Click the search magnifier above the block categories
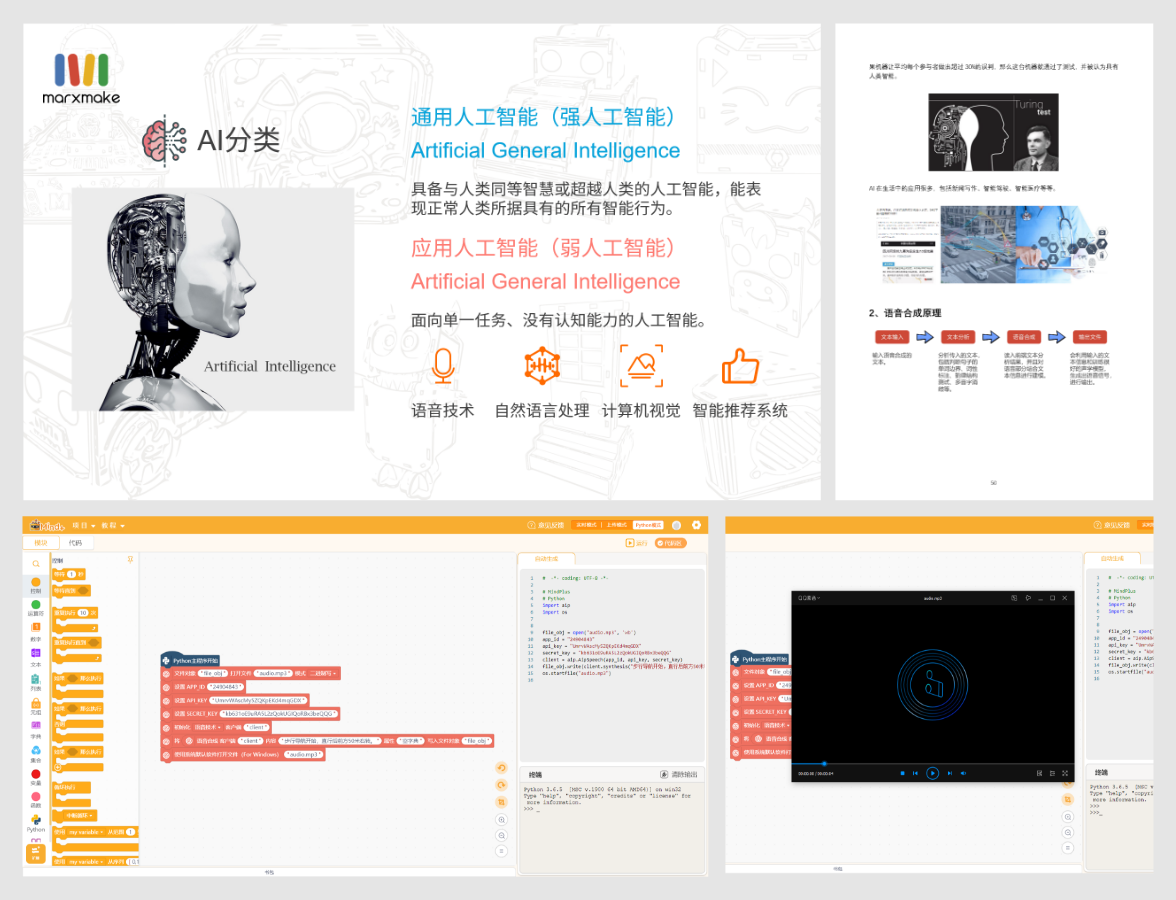 (36, 564)
